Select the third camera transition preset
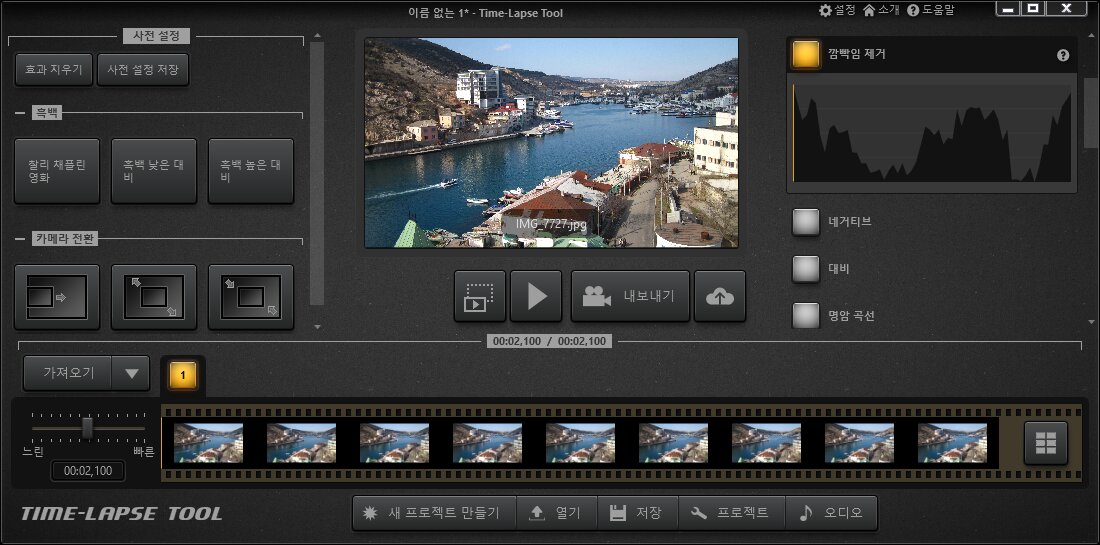This screenshot has height=545, width=1100. (x=250, y=296)
